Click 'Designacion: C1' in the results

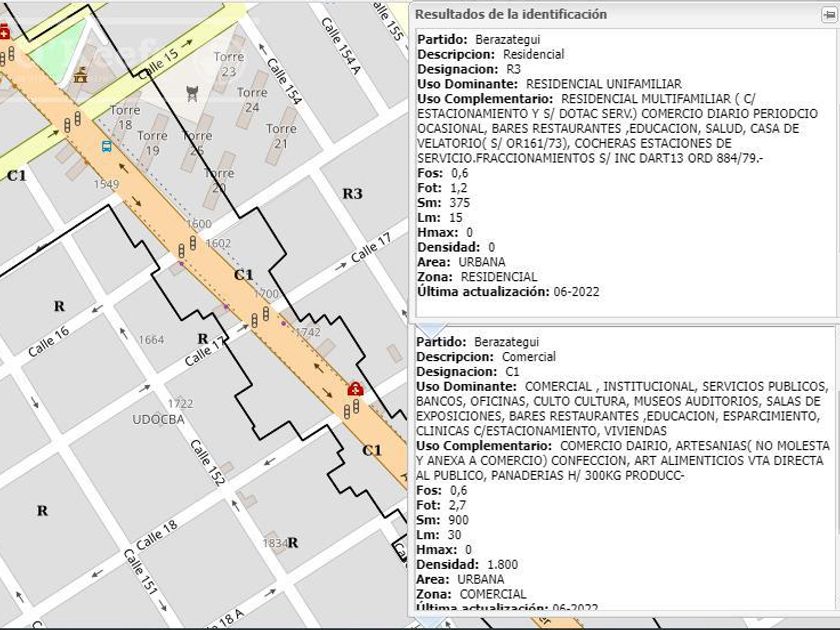pyautogui.click(x=468, y=372)
